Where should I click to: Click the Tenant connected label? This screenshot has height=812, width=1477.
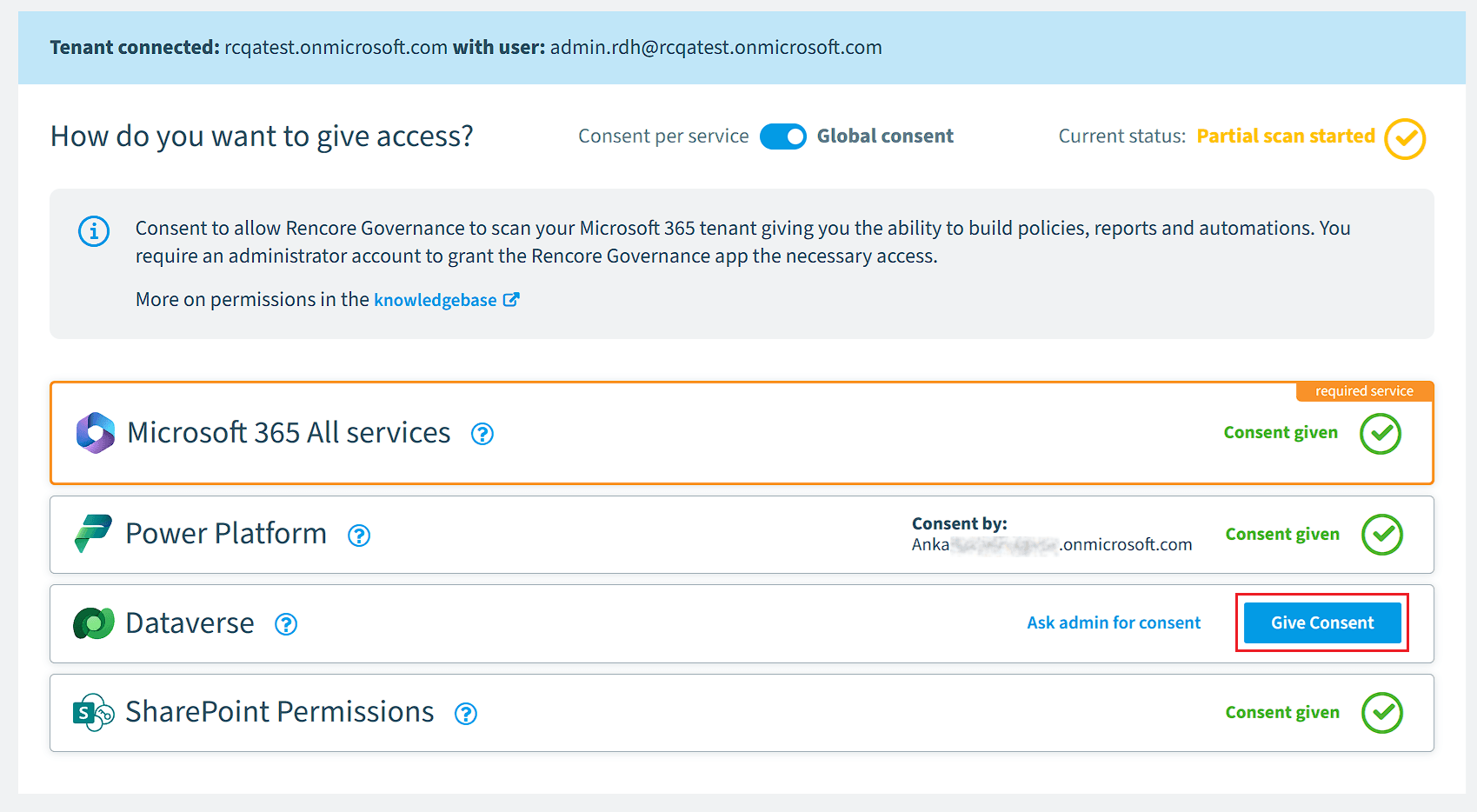tap(135, 47)
